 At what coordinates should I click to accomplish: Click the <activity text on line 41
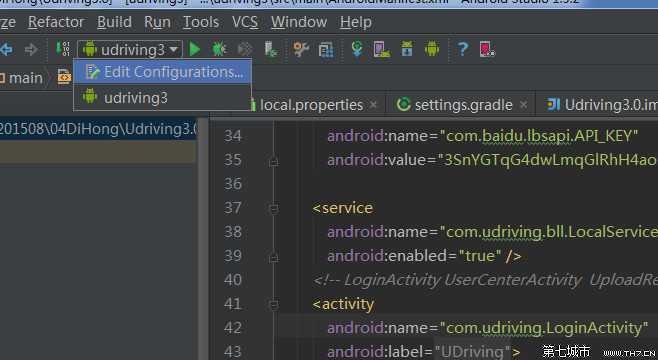click(343, 304)
